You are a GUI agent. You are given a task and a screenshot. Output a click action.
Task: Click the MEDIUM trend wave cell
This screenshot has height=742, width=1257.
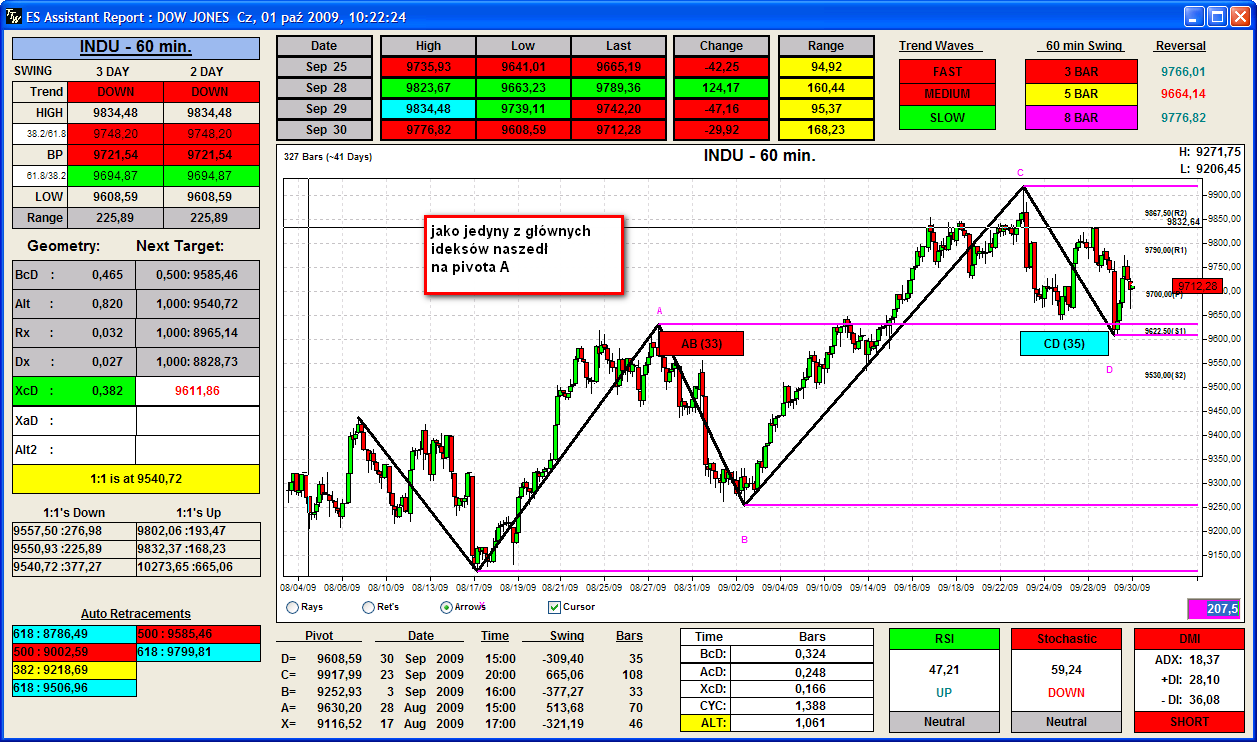point(947,94)
